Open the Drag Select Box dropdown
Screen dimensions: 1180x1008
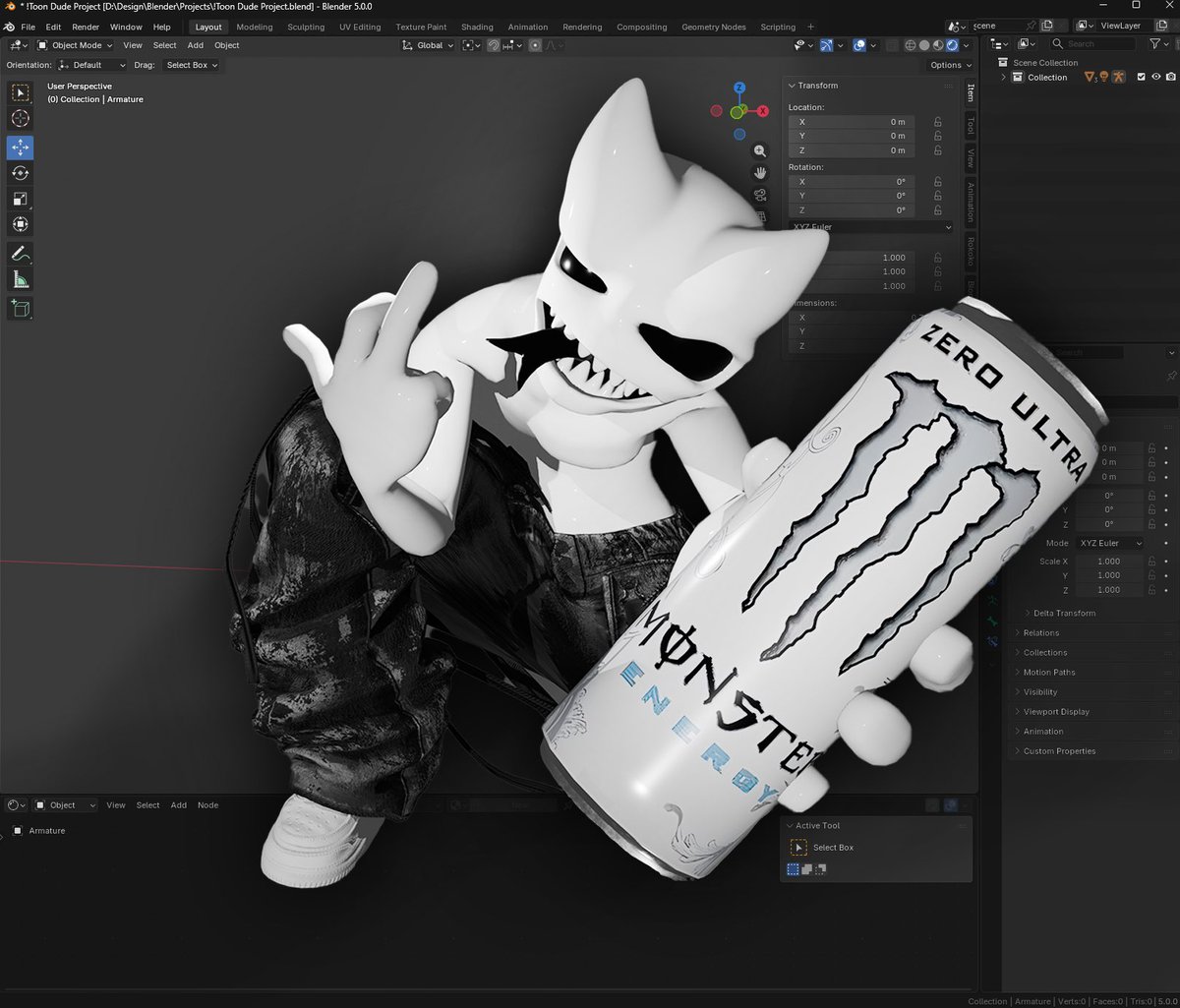(191, 65)
